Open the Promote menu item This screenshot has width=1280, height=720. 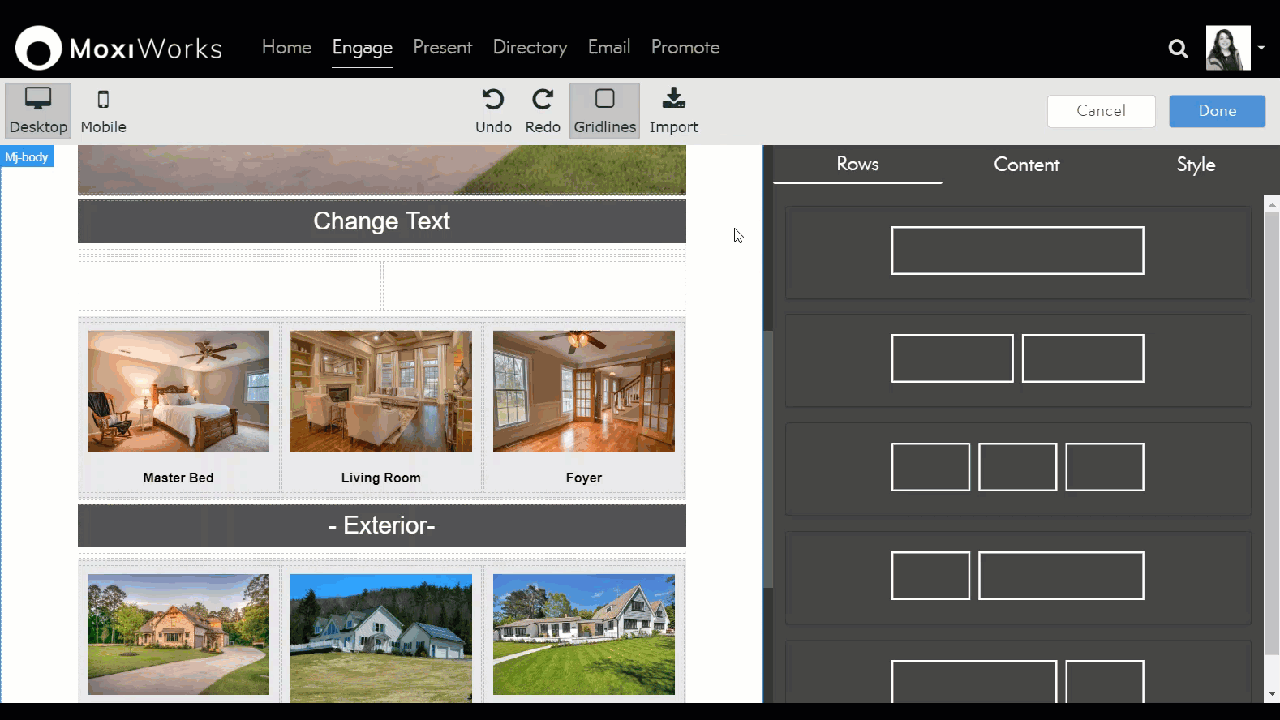click(685, 47)
